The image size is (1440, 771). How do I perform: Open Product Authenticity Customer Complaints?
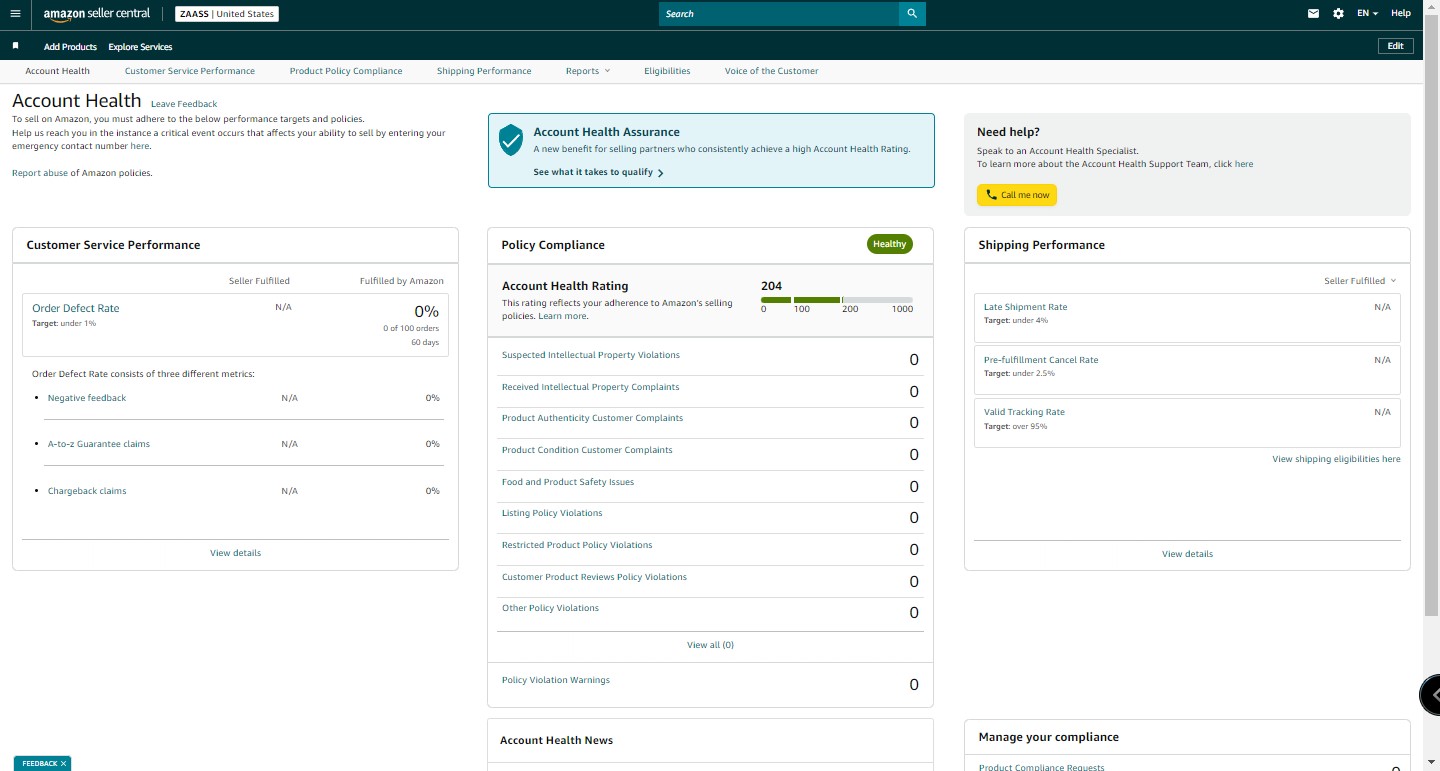593,418
